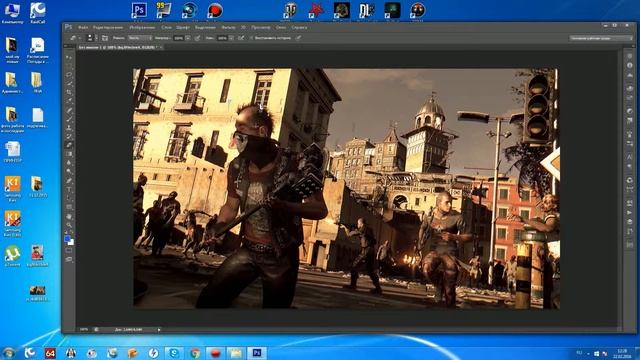
Task: Click the foreground blue color swatch
Action: 67,239
